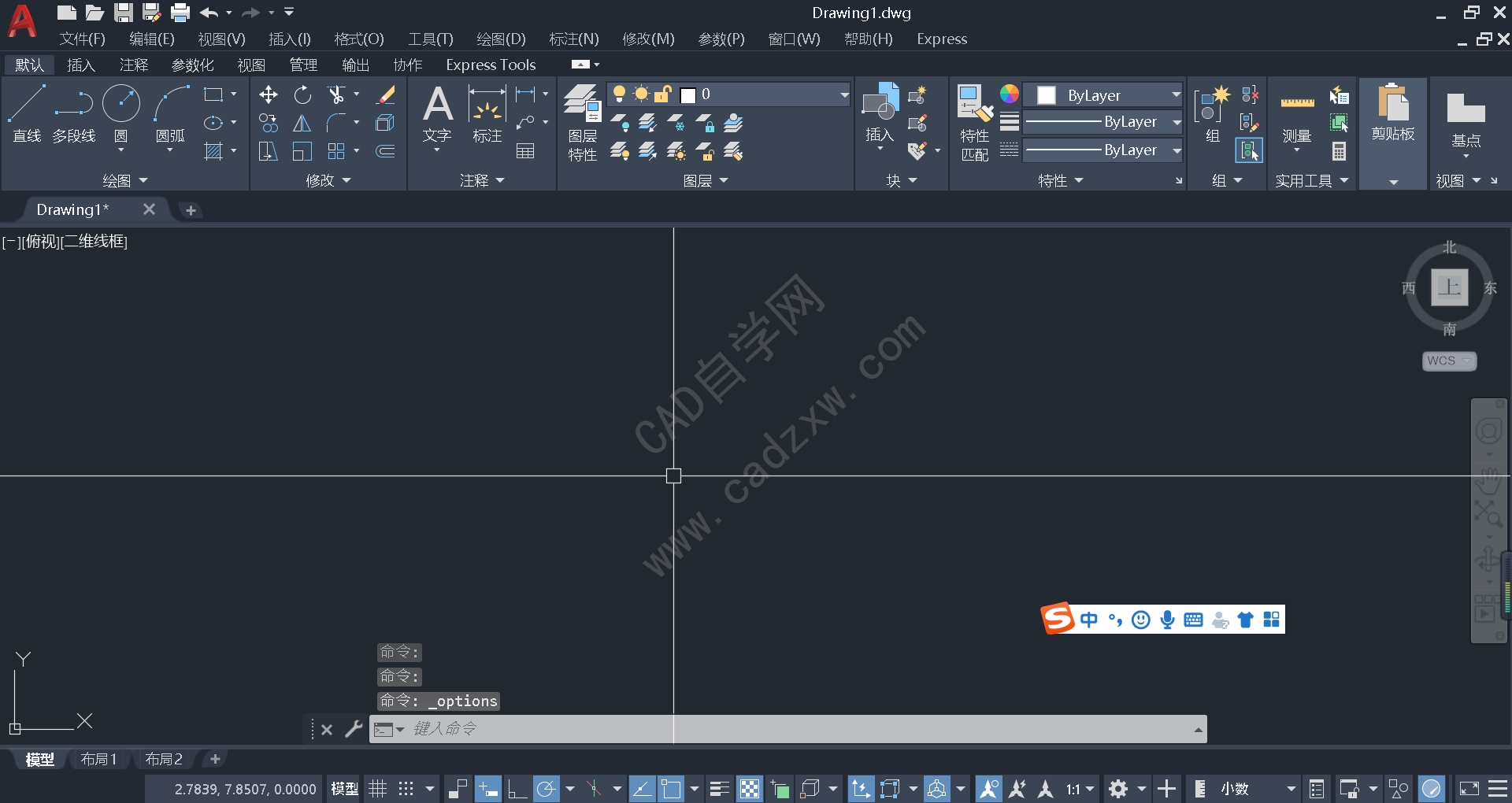Switch to the Express Tools ribbon tab
The image size is (1512, 803).
click(x=491, y=65)
